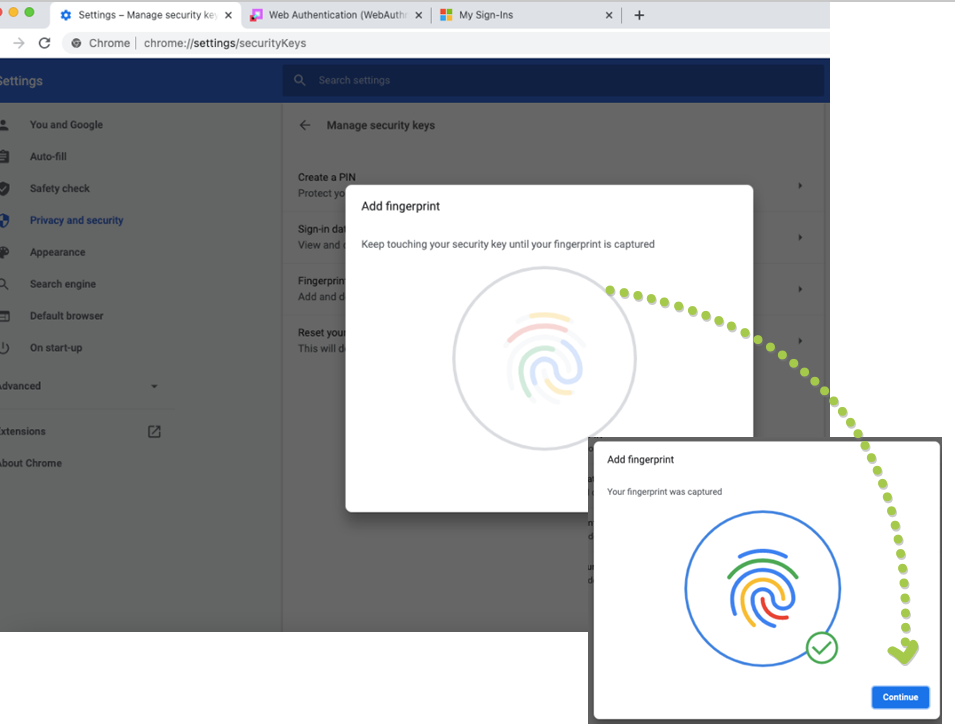Expand the Fingerprints row arrow
Viewport: 974px width, 725px height.
click(800, 289)
